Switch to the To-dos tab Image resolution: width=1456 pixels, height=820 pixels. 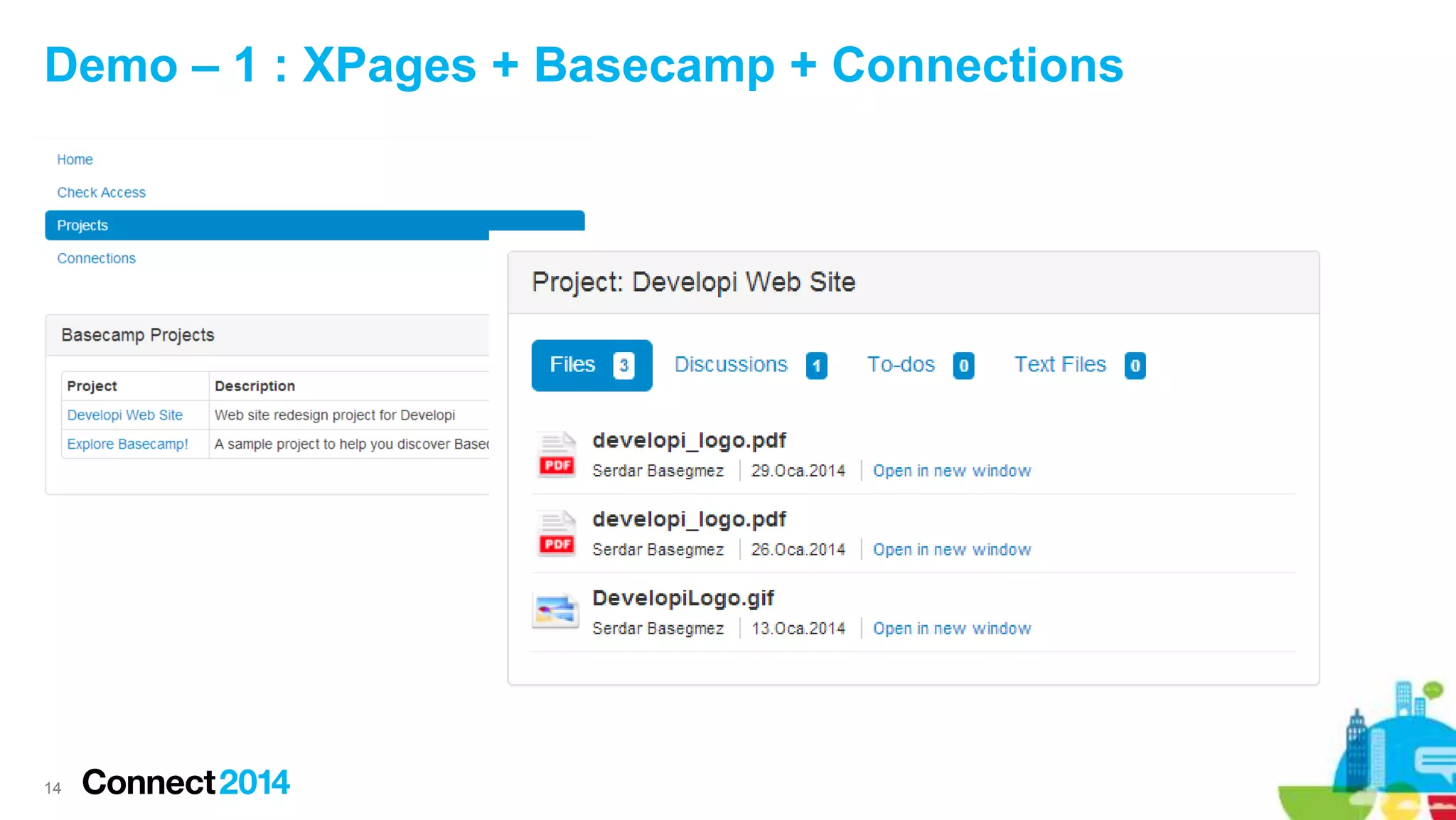[x=920, y=365]
